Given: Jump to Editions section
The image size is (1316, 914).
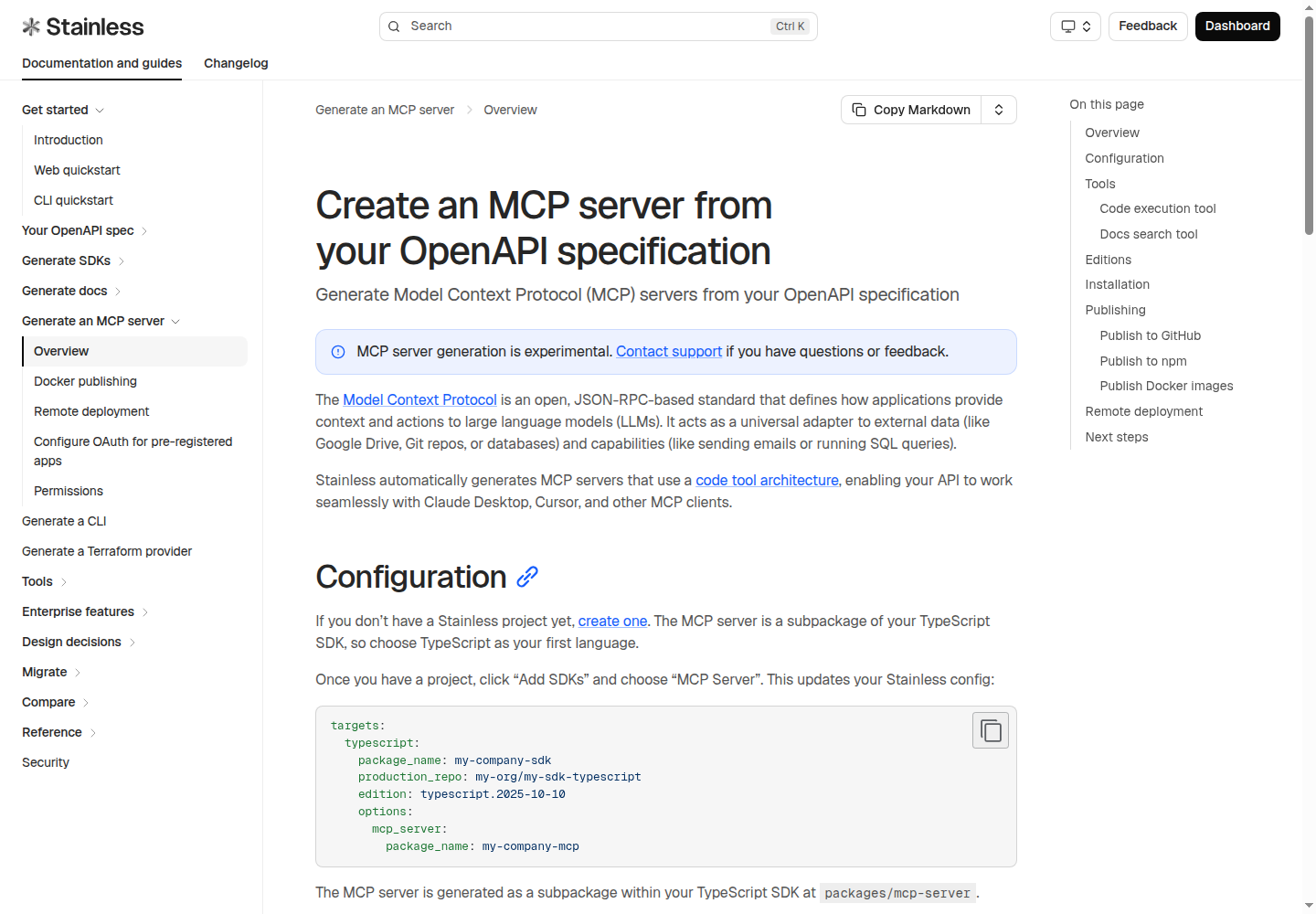Looking at the screenshot, I should click(1108, 260).
